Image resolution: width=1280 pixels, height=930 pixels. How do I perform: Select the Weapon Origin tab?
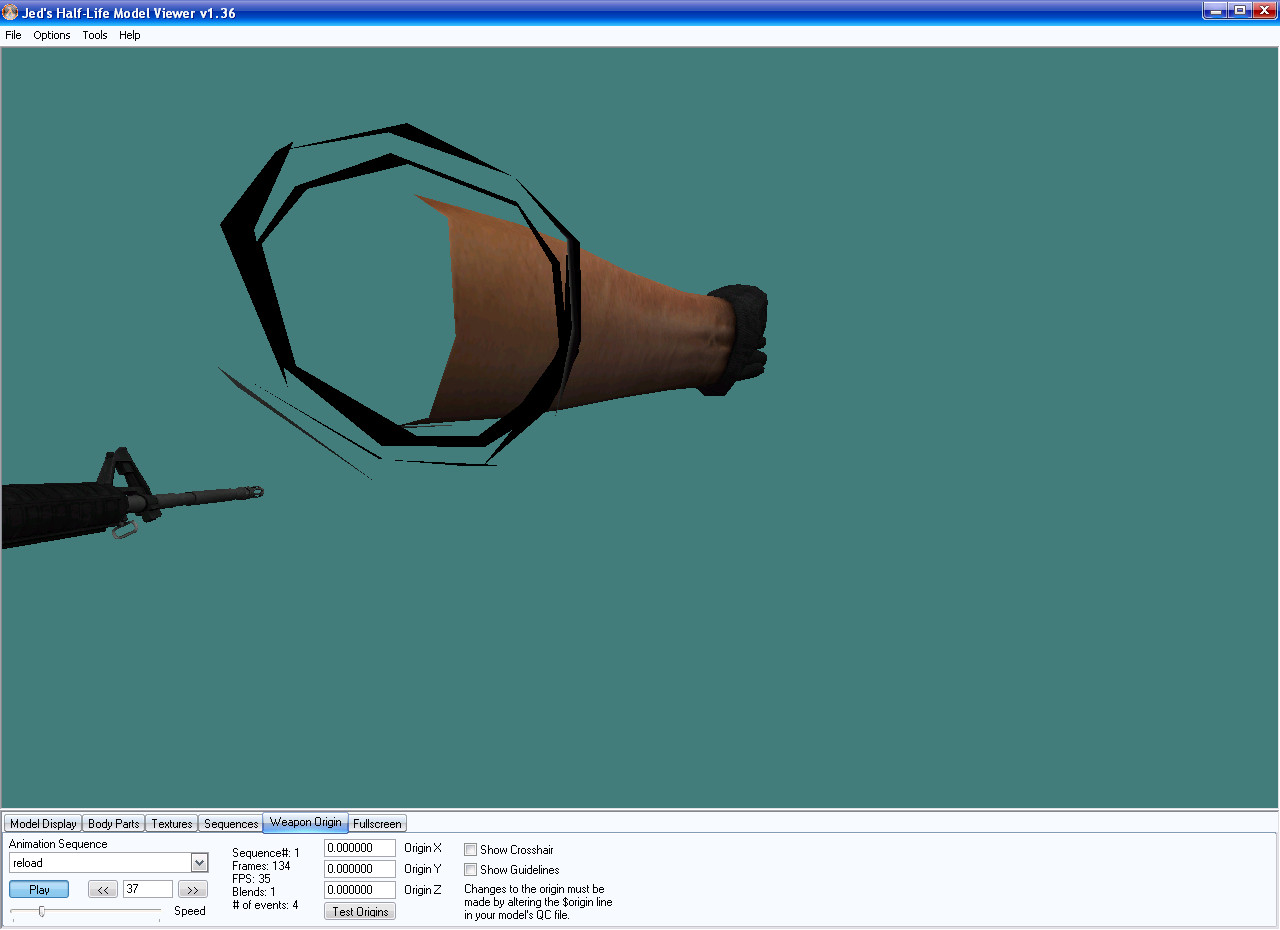(306, 822)
